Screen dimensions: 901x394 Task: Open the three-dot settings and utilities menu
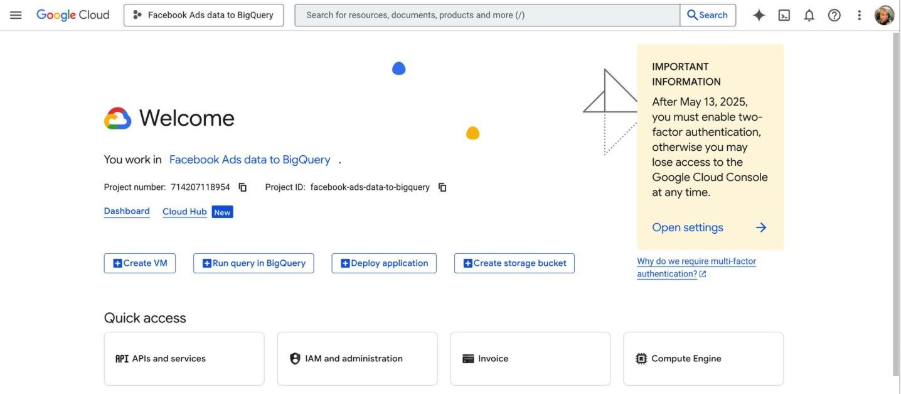pyautogui.click(x=859, y=16)
